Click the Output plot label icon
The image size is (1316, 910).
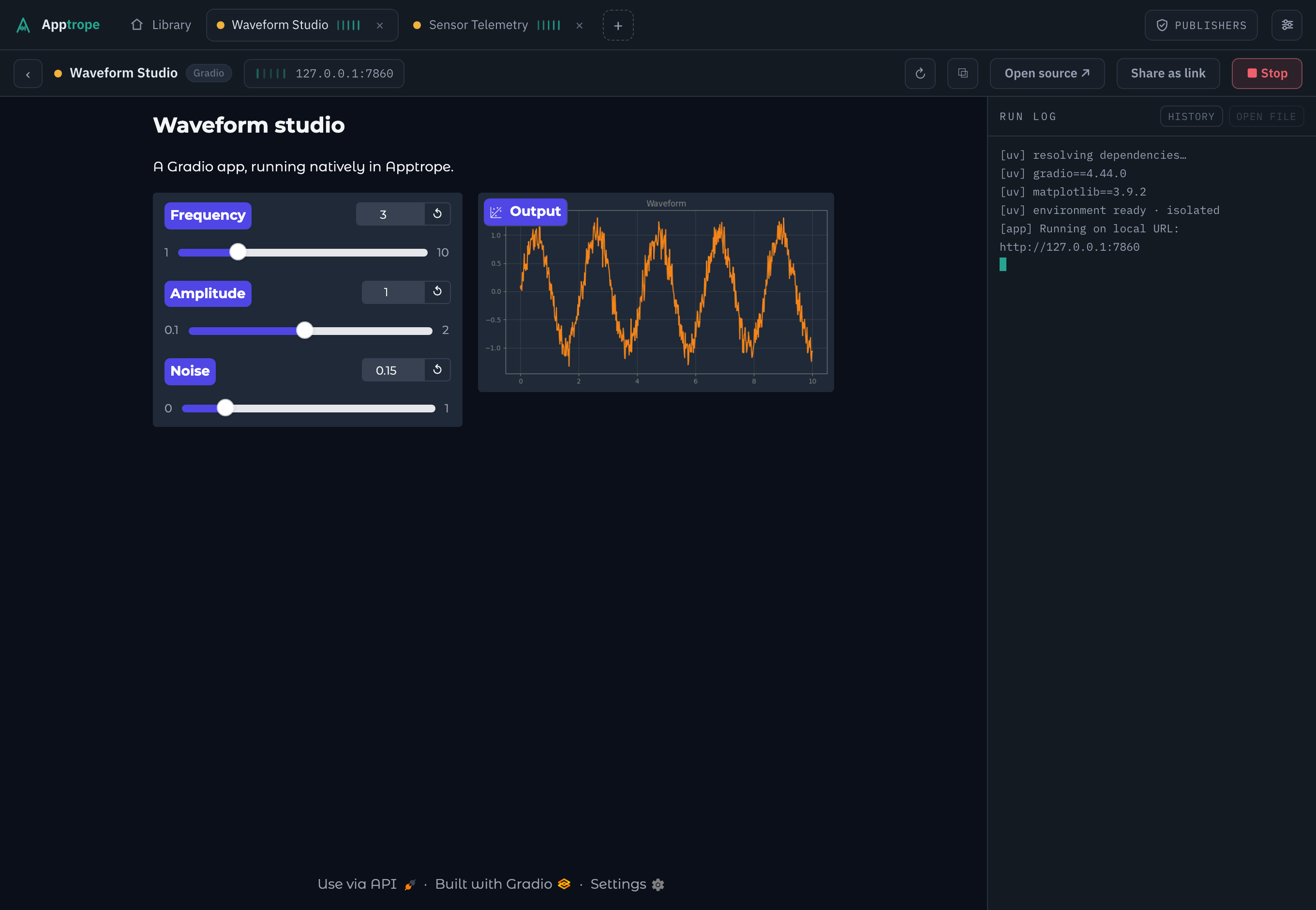[496, 212]
